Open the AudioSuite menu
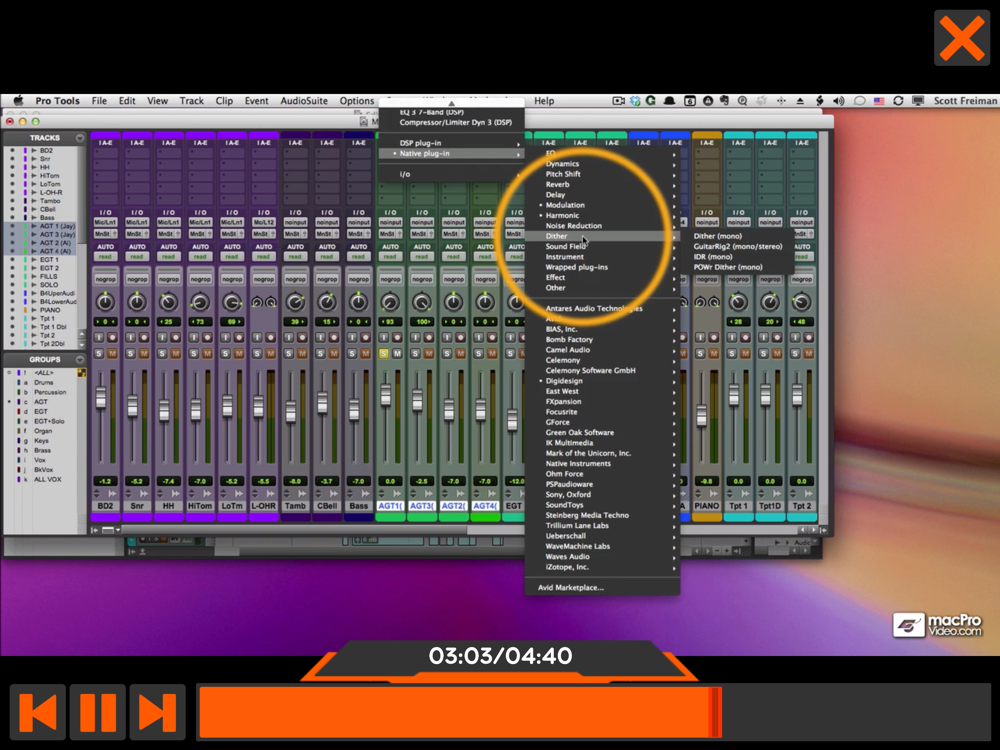1000x750 pixels. pyautogui.click(x=304, y=101)
